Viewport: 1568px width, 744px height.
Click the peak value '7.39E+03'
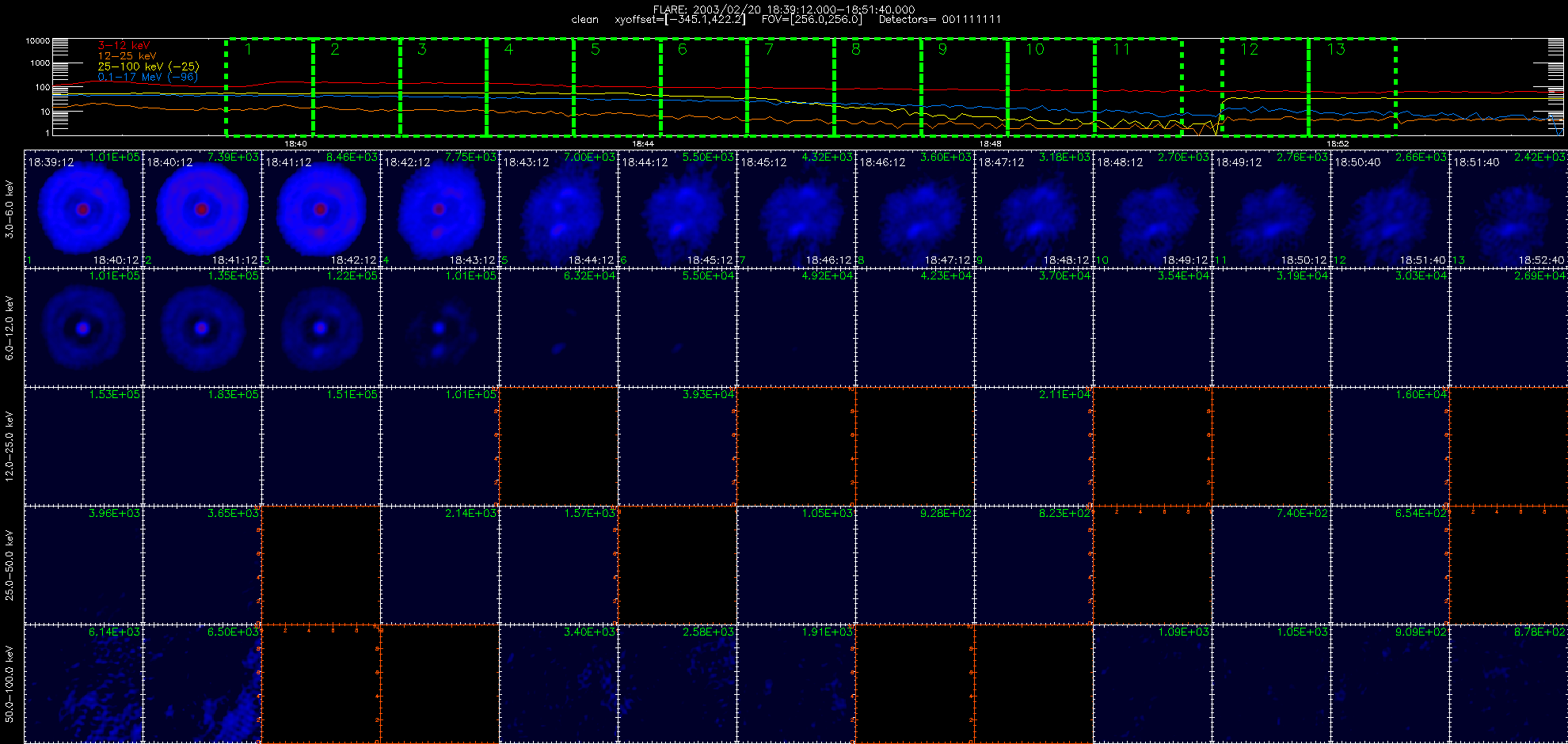[x=234, y=158]
